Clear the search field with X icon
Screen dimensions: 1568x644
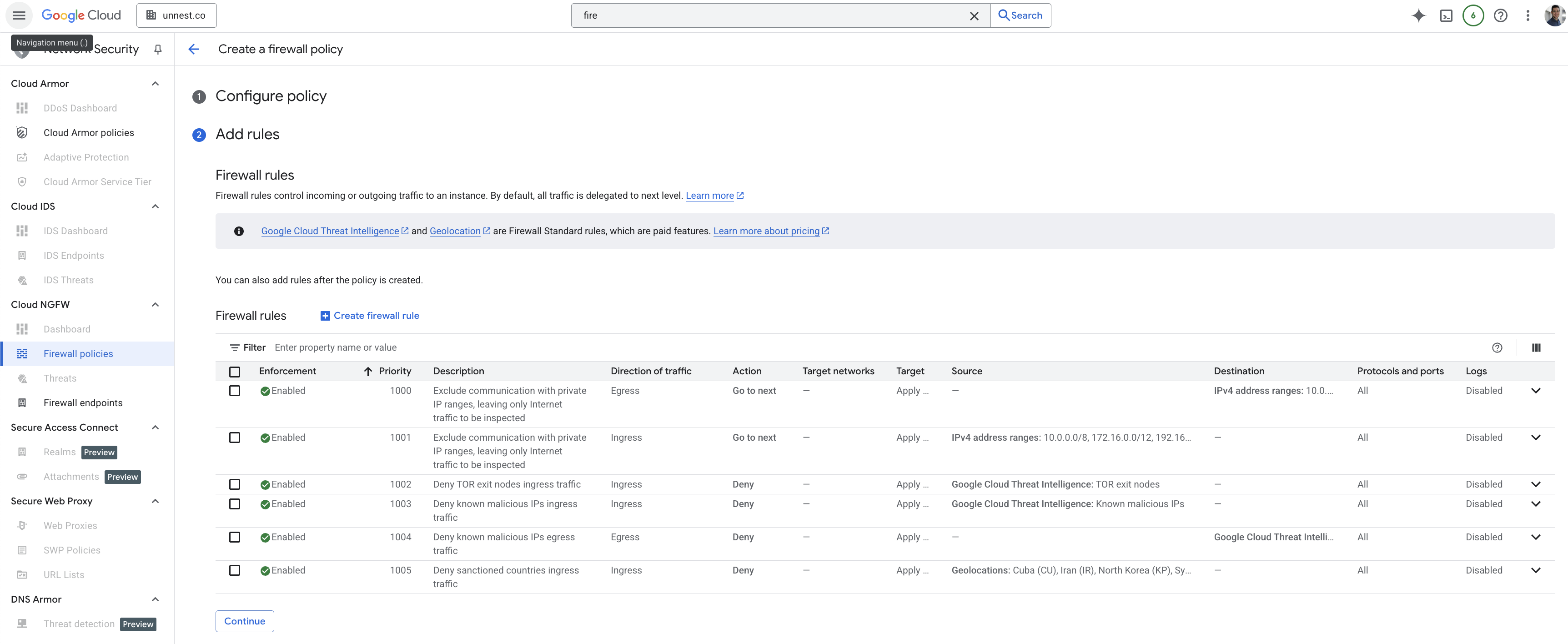tap(974, 16)
